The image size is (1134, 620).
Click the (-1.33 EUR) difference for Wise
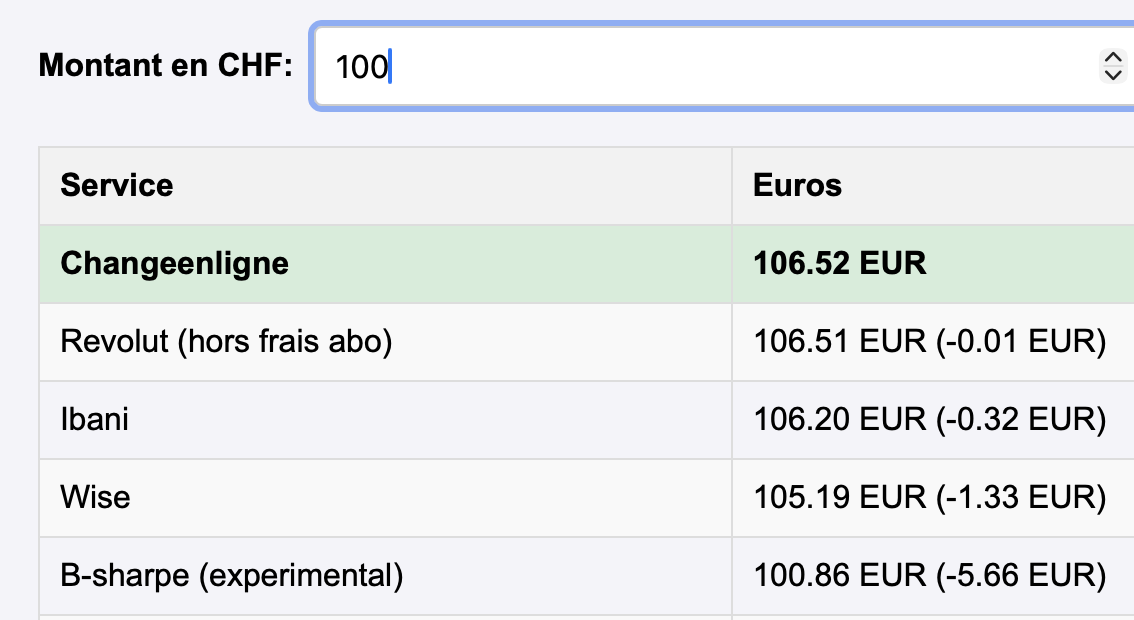click(x=1021, y=497)
